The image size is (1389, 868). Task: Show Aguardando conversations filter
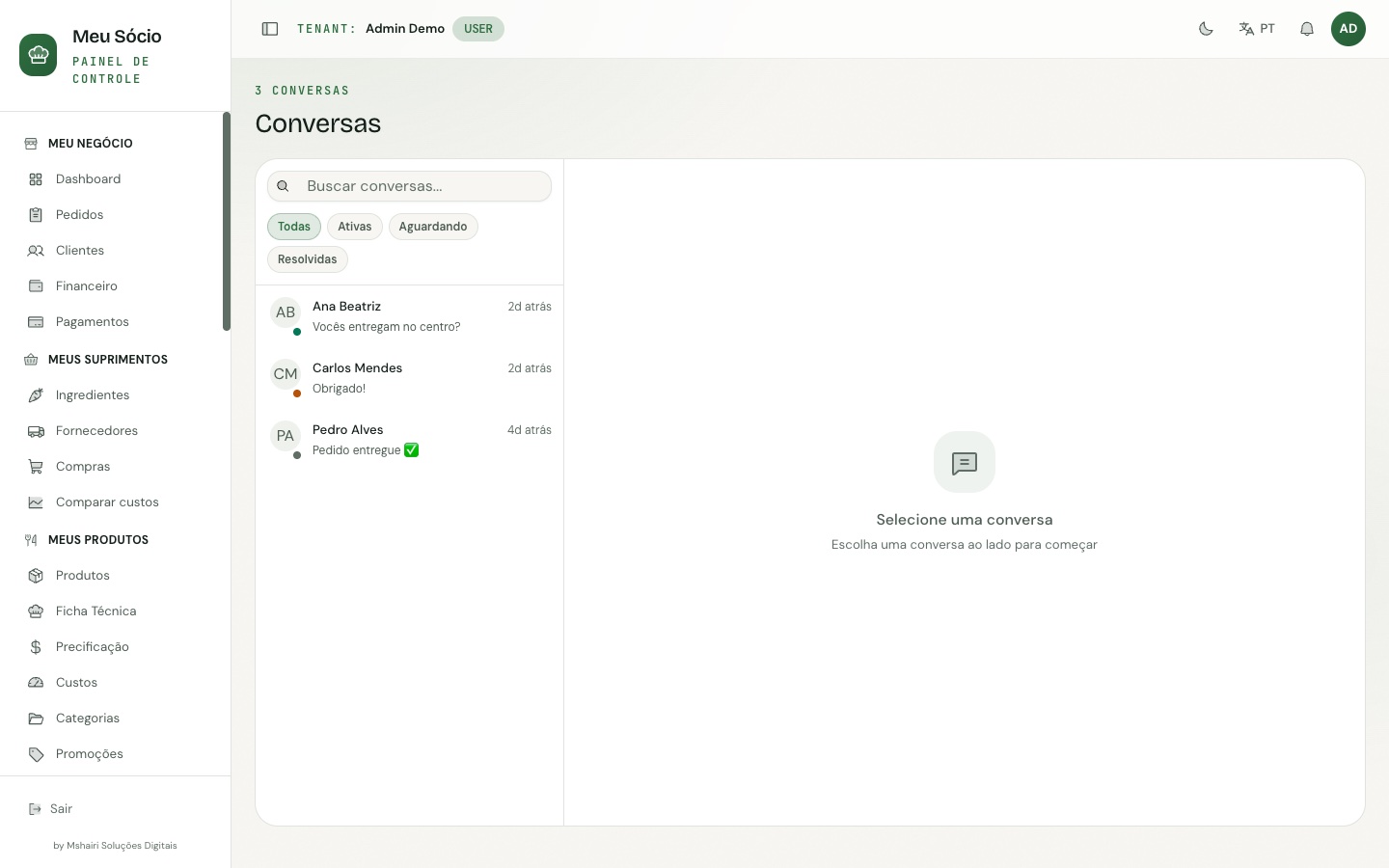click(x=433, y=227)
